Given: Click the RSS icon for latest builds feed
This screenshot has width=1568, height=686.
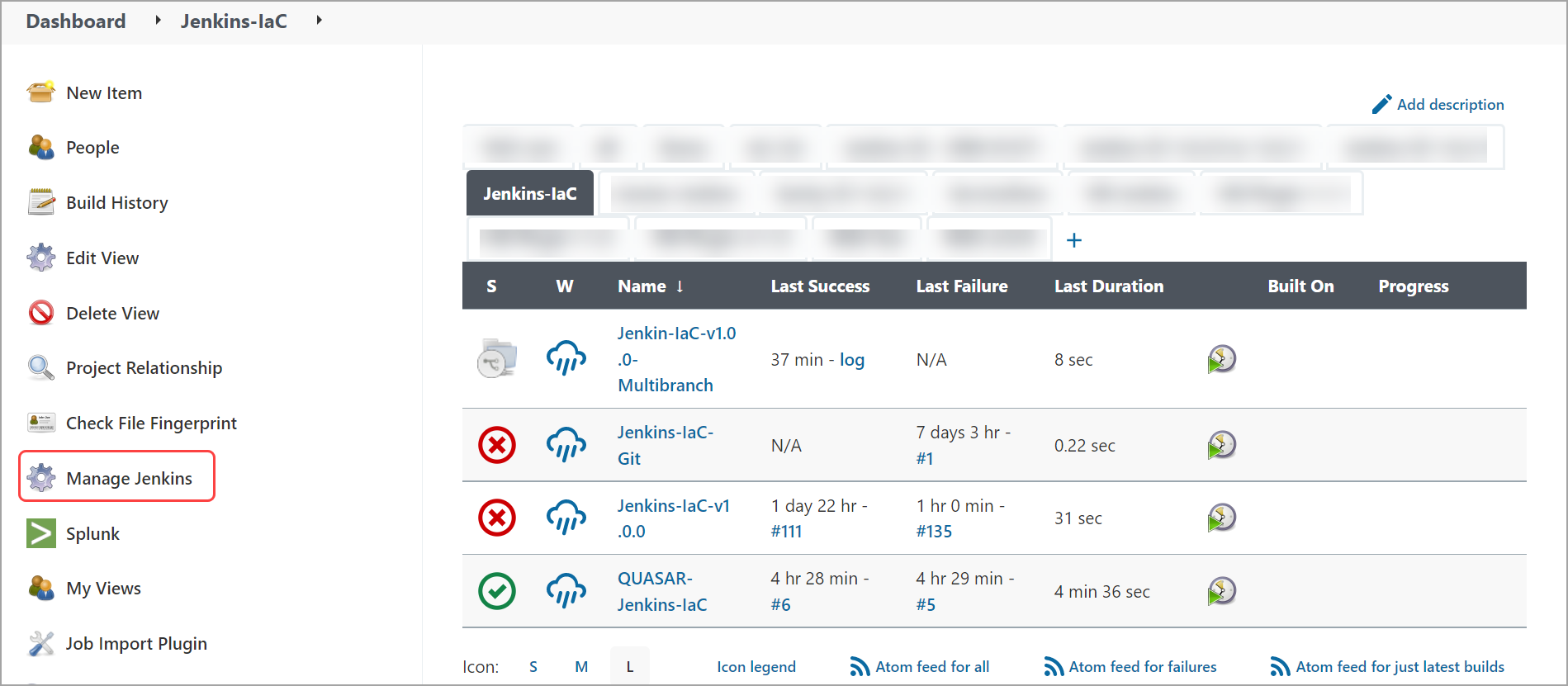Looking at the screenshot, I should 1280,666.
